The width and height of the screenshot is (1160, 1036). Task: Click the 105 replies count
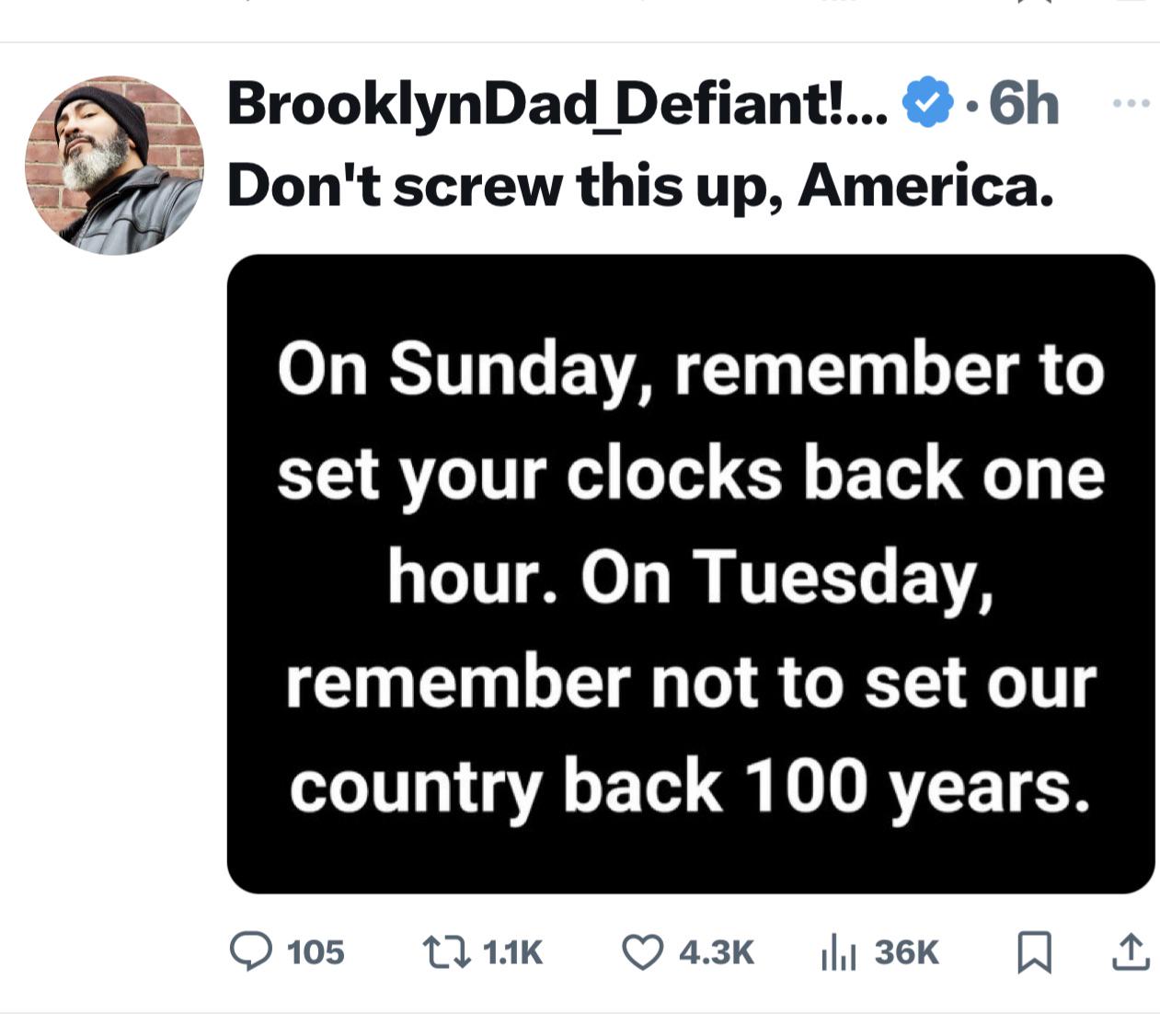point(316,952)
